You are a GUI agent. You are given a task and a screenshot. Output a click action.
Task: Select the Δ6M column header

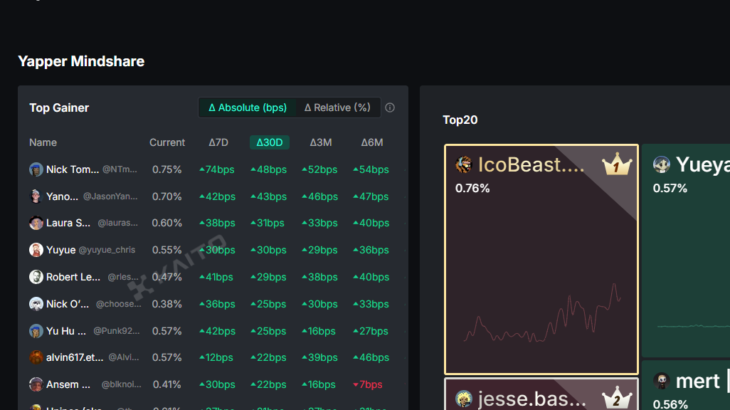(x=372, y=142)
